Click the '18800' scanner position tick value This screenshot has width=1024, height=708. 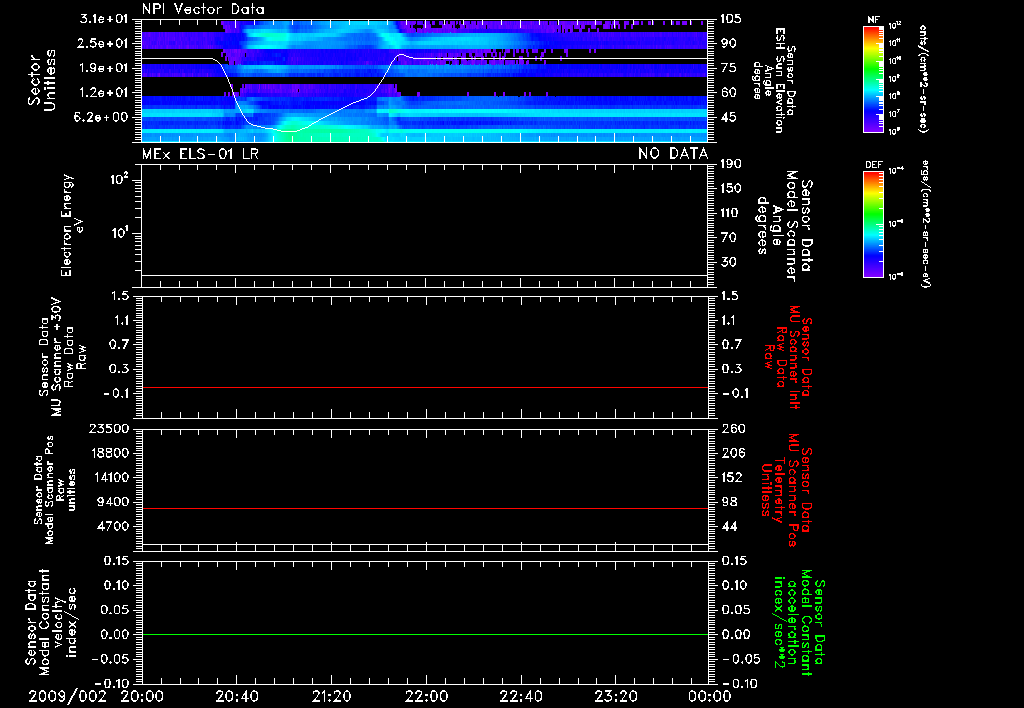click(110, 453)
